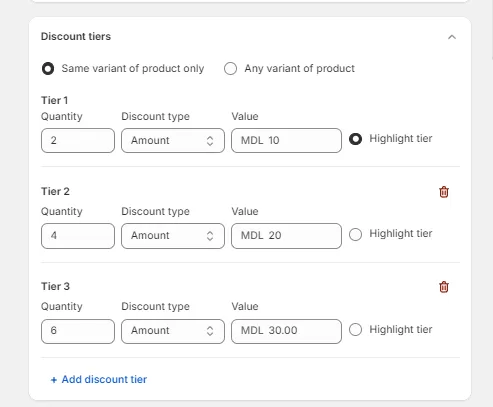The width and height of the screenshot is (493, 407).
Task: Enable Highlight tier for Tier 2
Action: coord(355,234)
